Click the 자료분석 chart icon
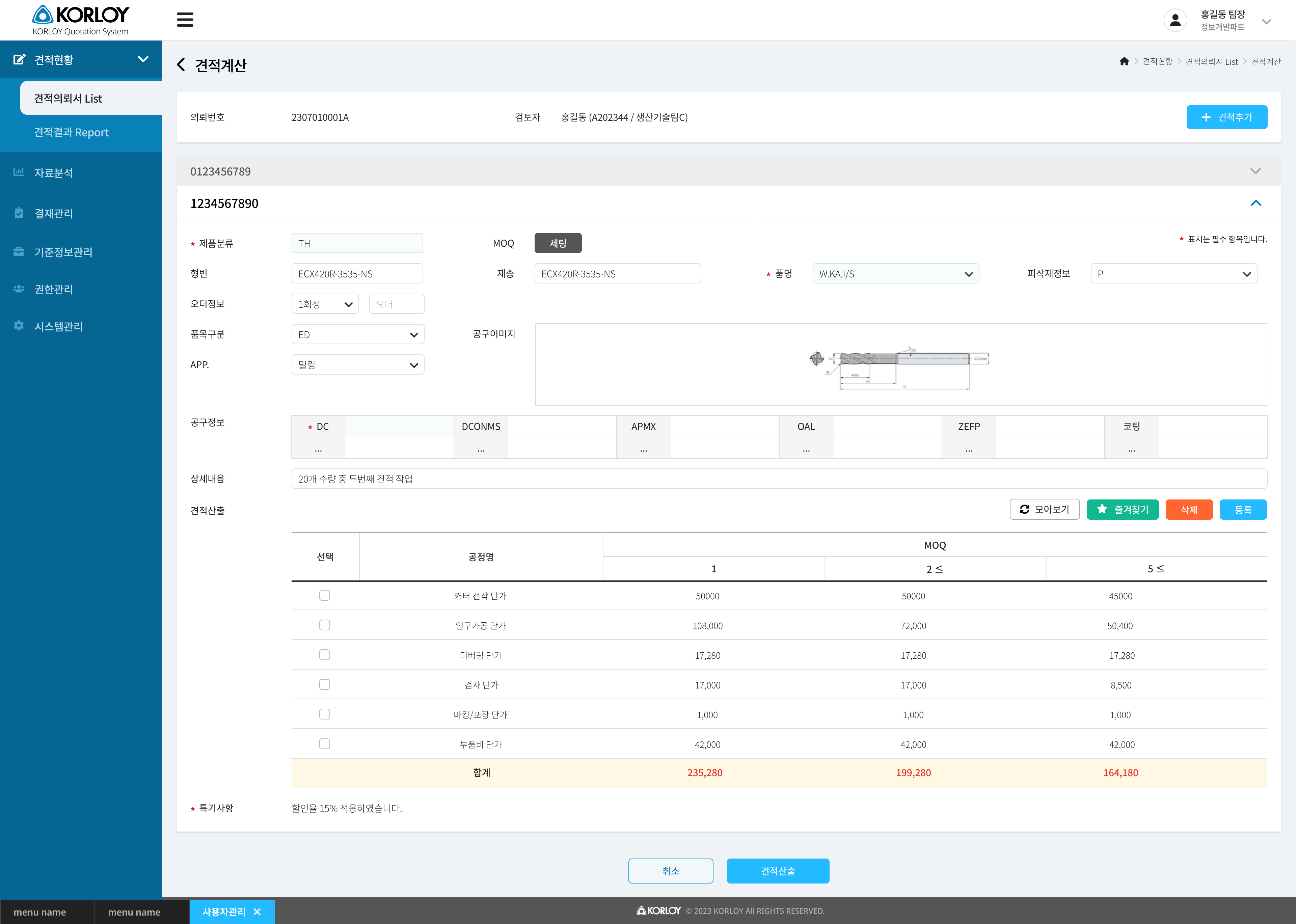This screenshot has width=1296, height=924. click(x=19, y=172)
